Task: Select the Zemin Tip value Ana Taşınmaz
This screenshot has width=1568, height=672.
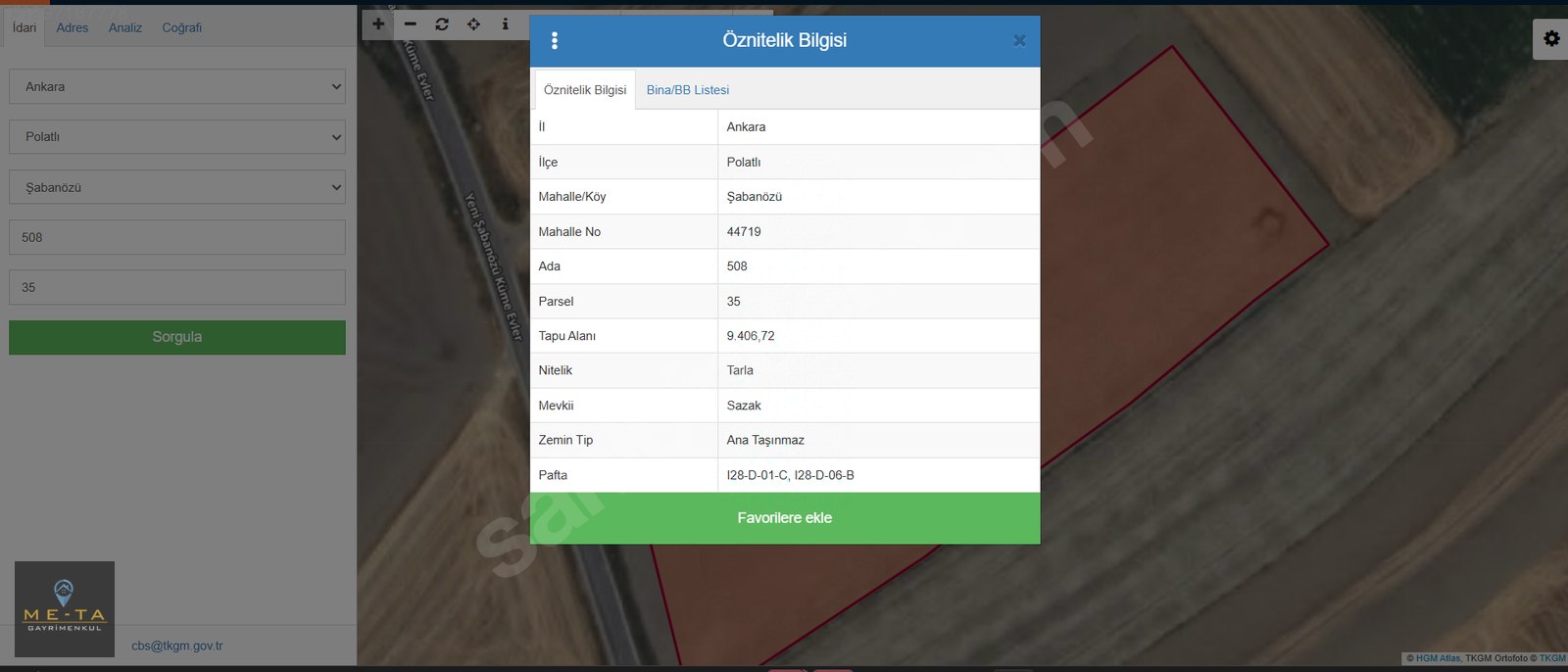Action: coord(765,440)
